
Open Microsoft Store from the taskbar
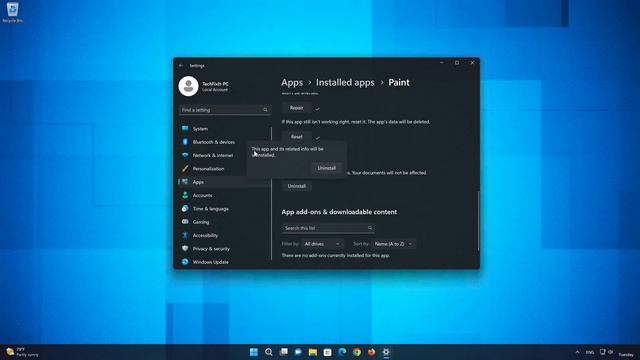tap(327, 352)
